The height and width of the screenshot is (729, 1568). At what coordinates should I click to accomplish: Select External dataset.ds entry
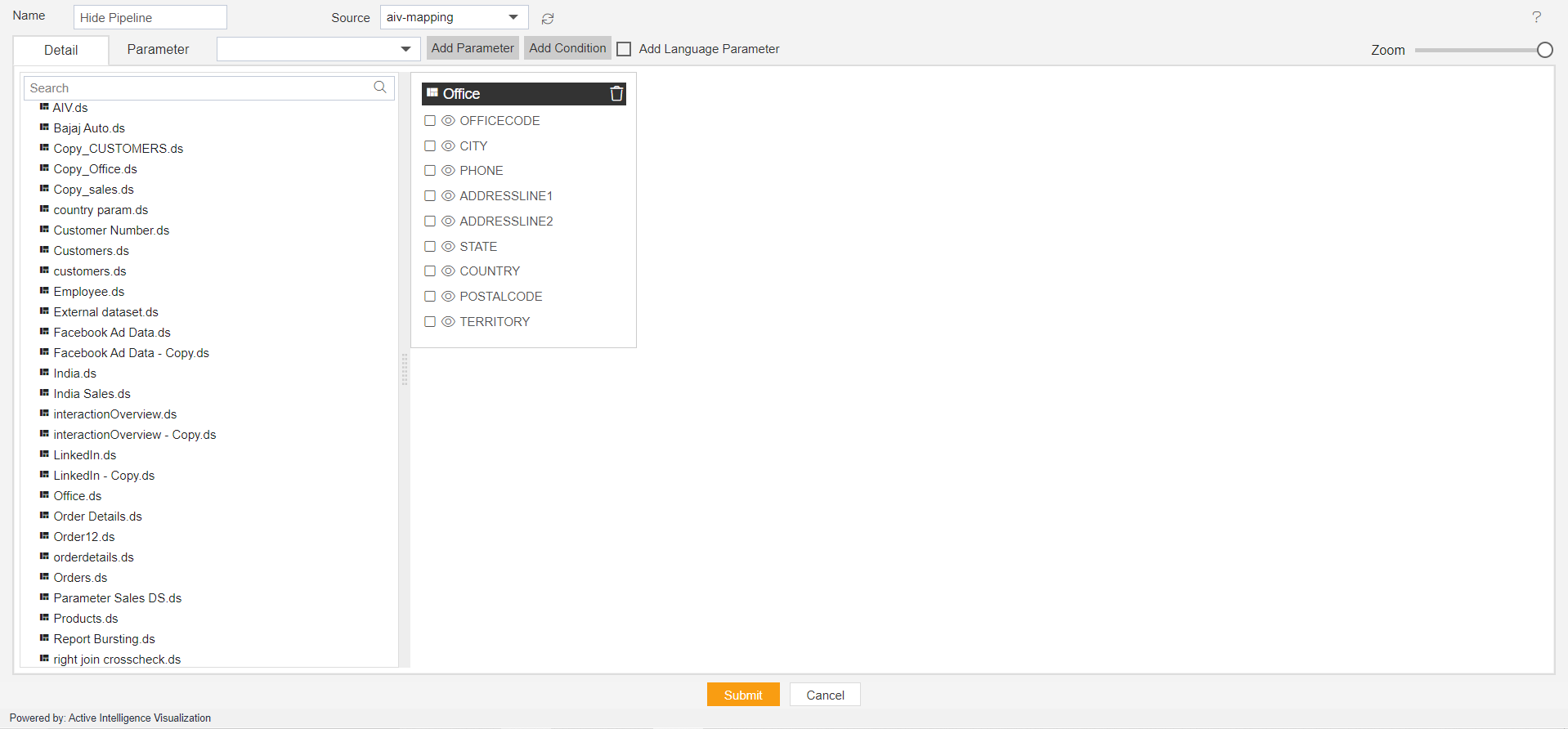105,311
